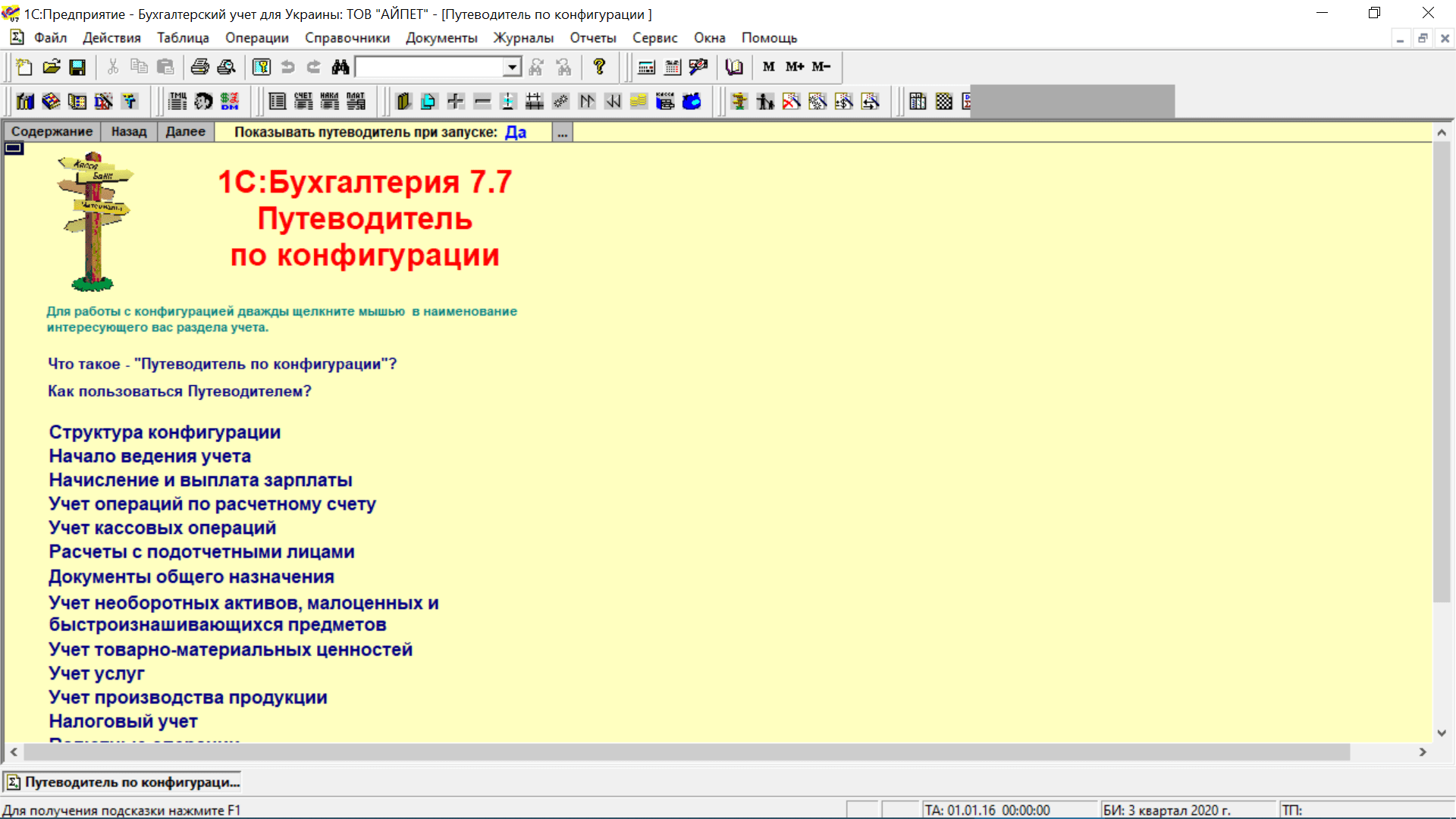Click the СЧЕТ invoice icon

click(303, 101)
